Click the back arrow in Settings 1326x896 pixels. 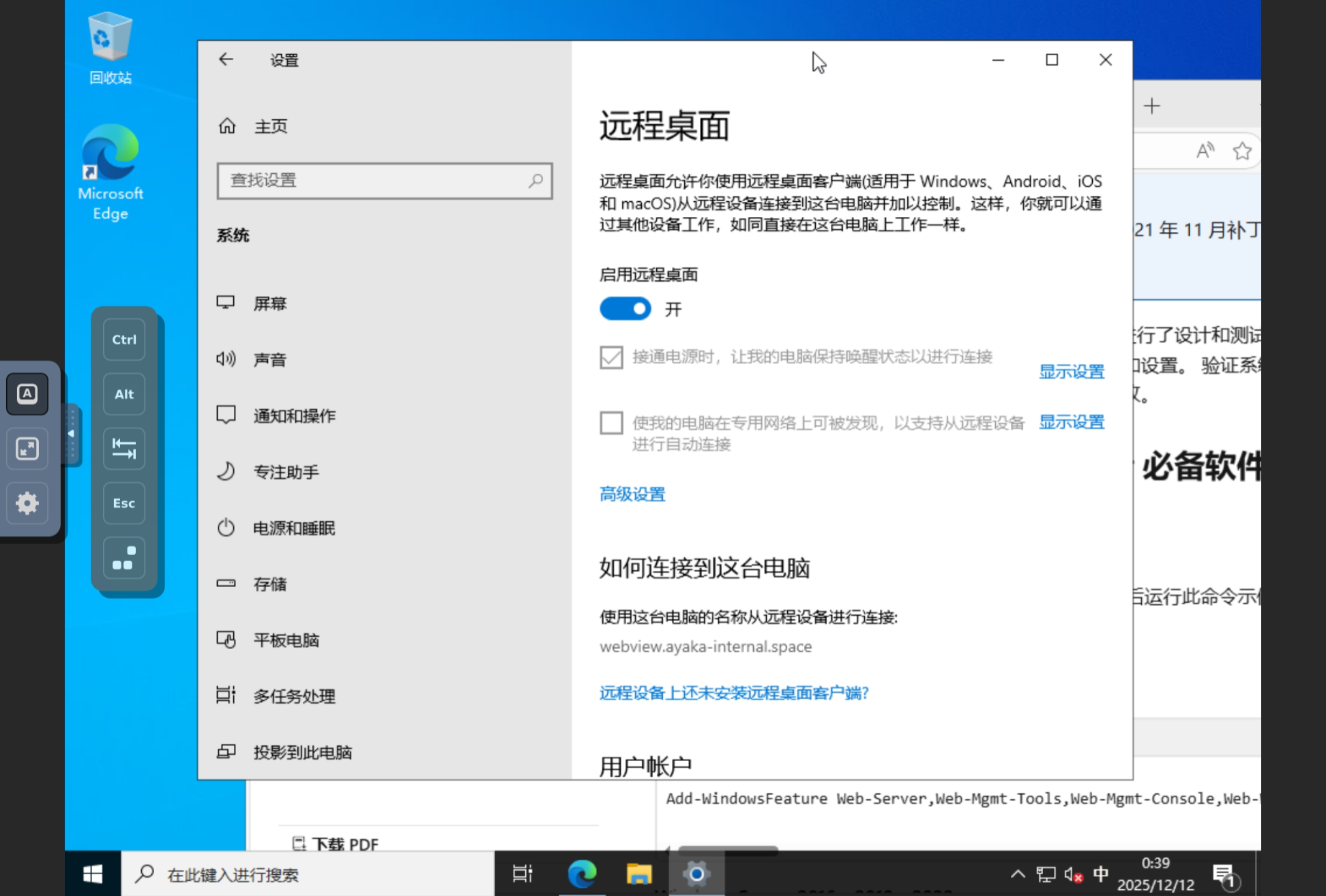point(226,60)
